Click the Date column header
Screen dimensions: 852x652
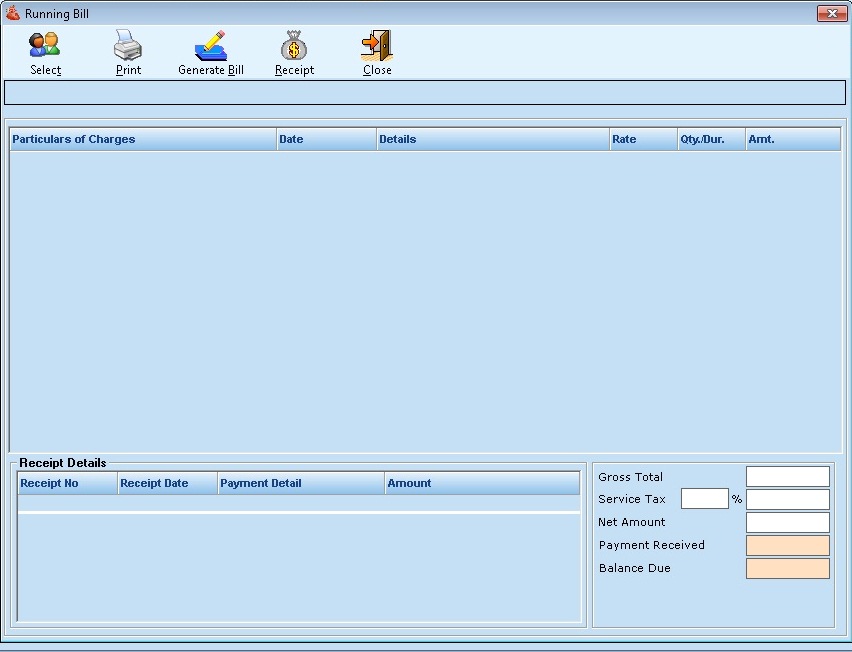(325, 139)
